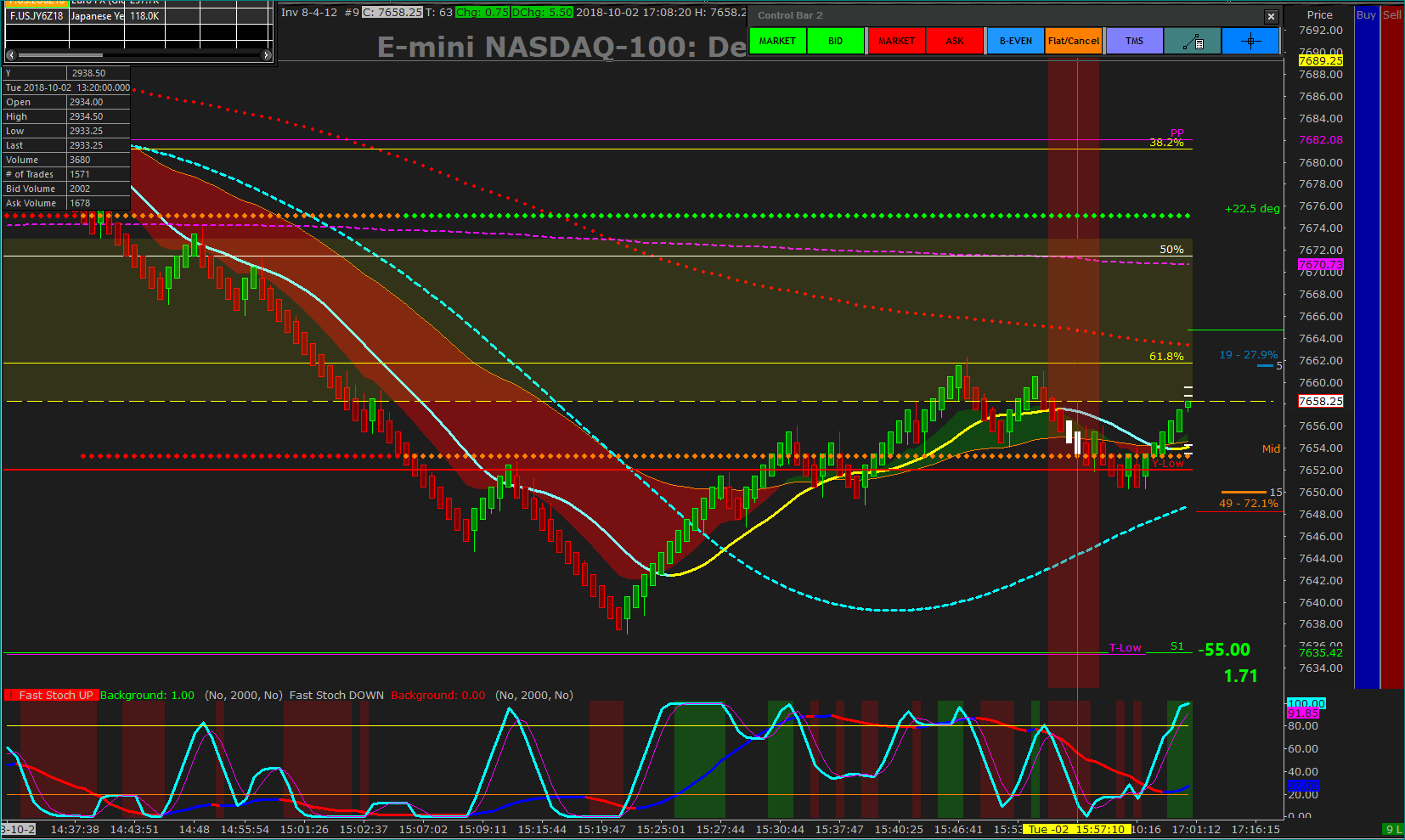Click the T-Low line label
Screen dimensions: 1405x840
tap(1125, 648)
